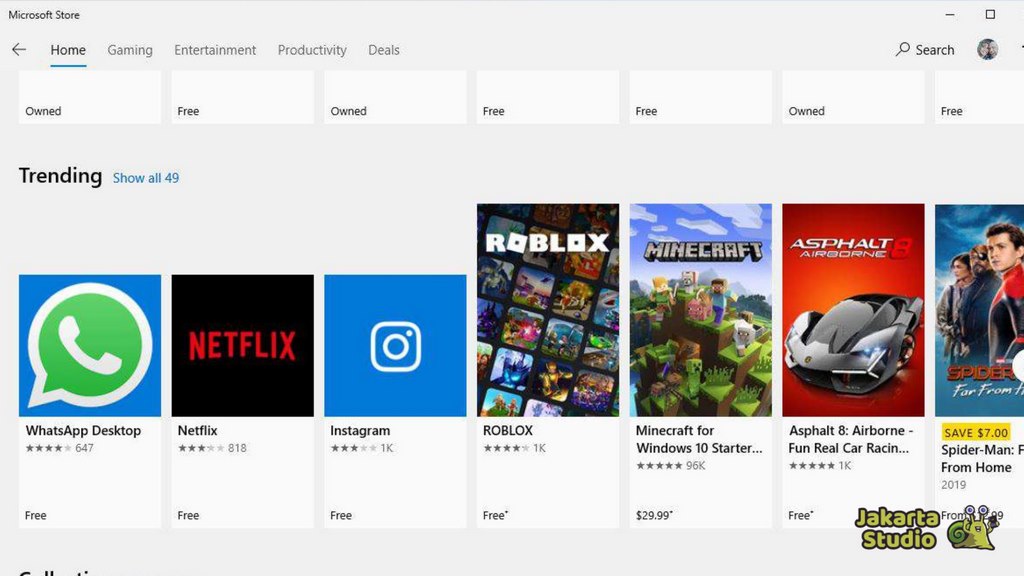Screen dimensions: 1024x576
Task: Click the $29.99 Minecraft price
Action: click(x=654, y=515)
